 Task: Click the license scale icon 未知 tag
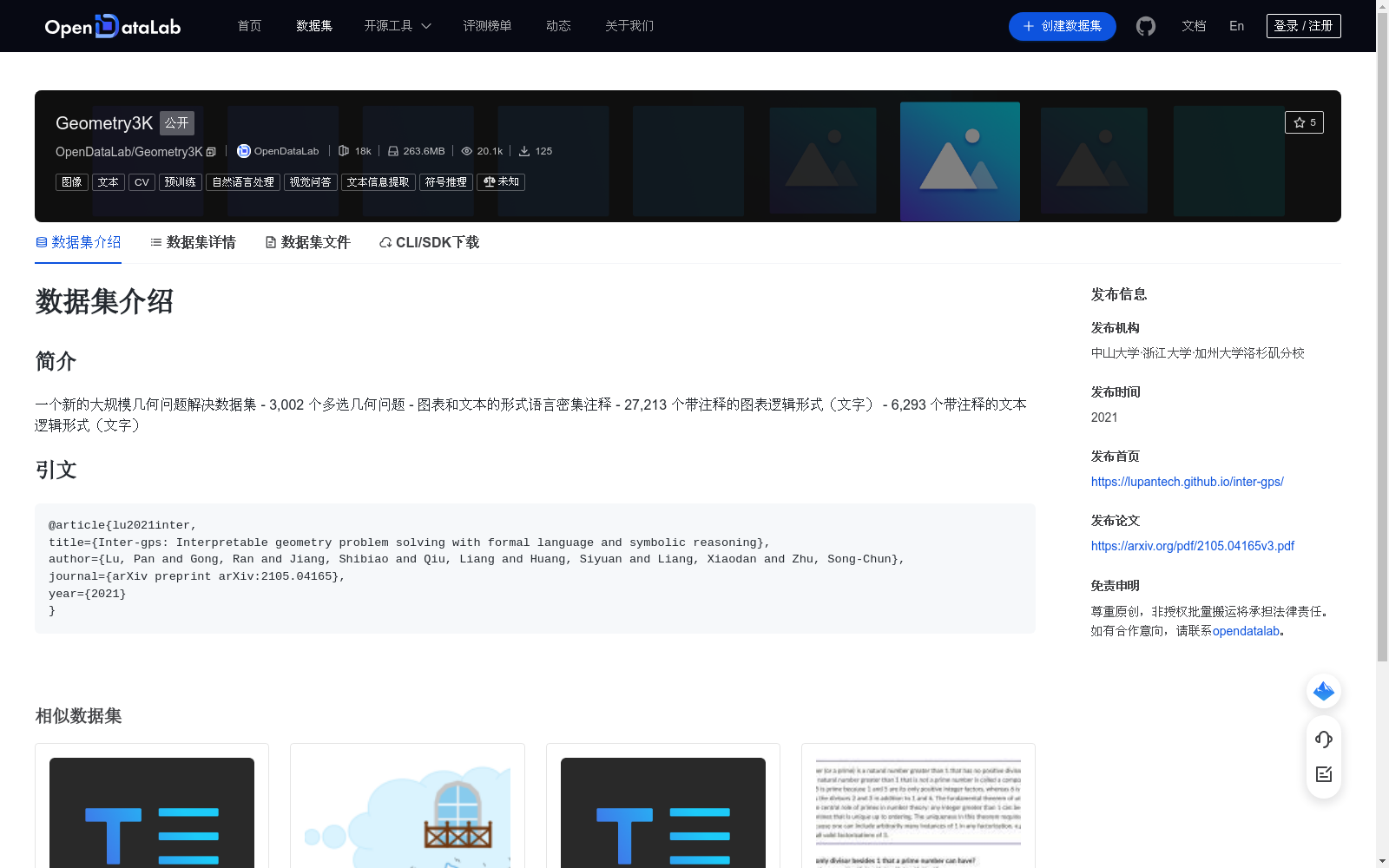click(501, 182)
